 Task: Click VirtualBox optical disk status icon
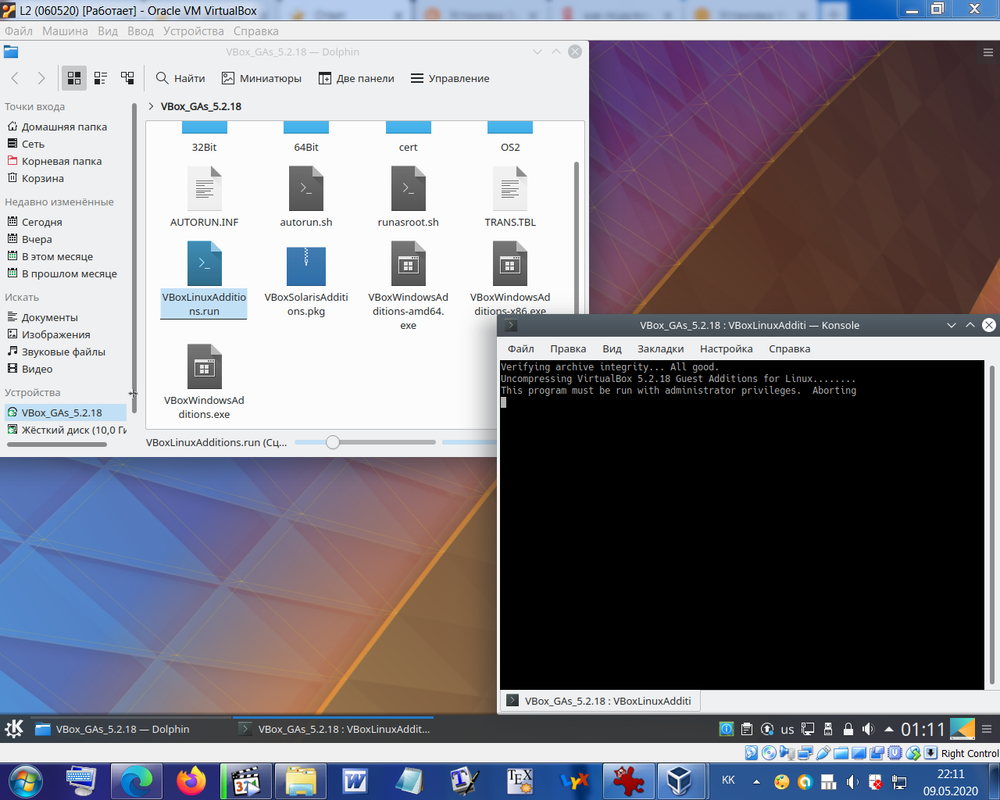point(769,753)
